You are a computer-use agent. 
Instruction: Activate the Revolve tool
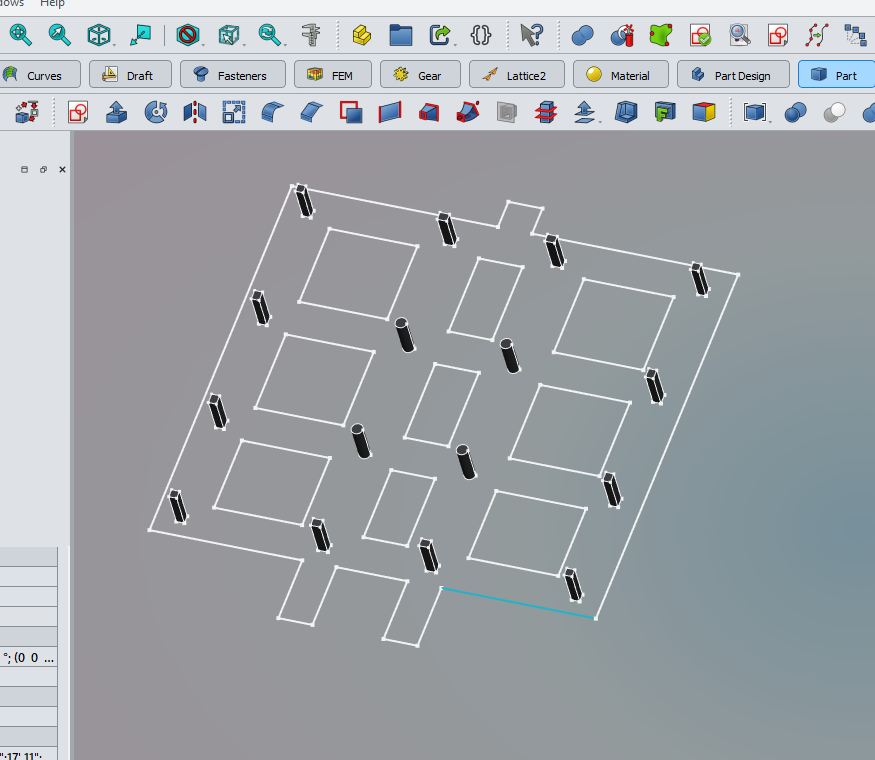click(156, 112)
